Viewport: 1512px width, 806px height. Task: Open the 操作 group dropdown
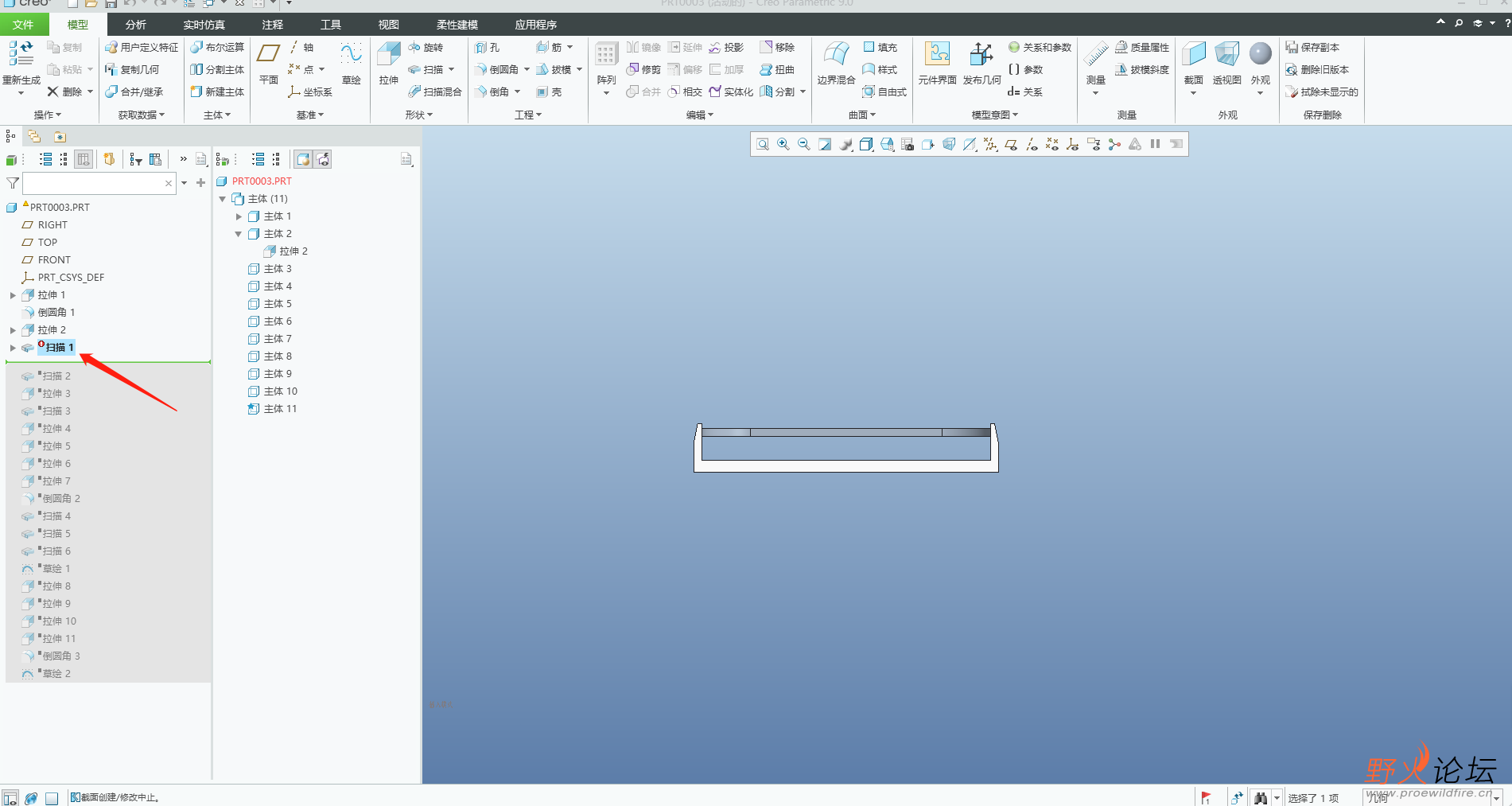coord(47,115)
